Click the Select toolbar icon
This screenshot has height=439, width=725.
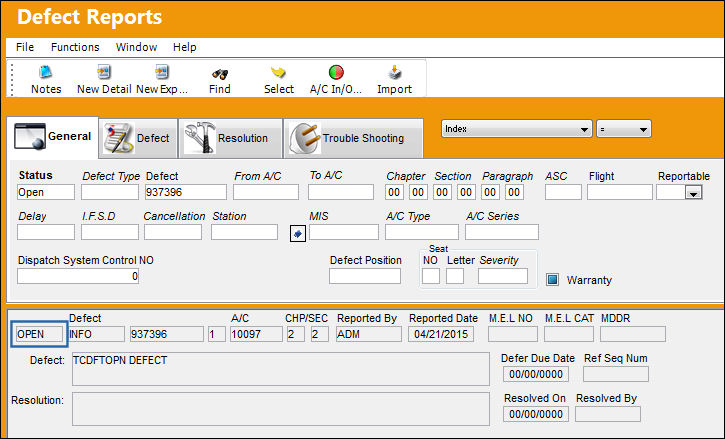[278, 73]
